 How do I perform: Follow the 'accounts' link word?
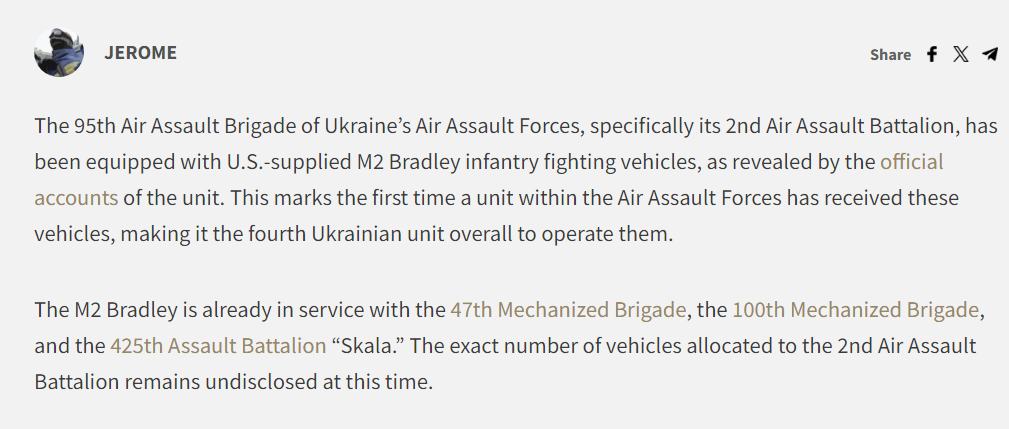(x=76, y=197)
